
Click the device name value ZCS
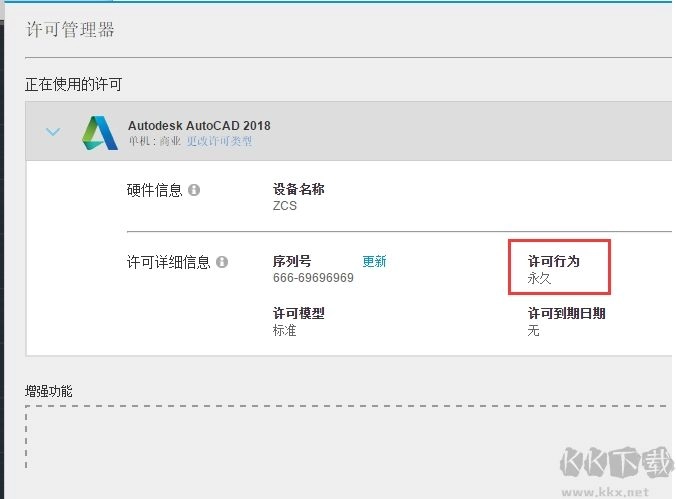(x=285, y=205)
